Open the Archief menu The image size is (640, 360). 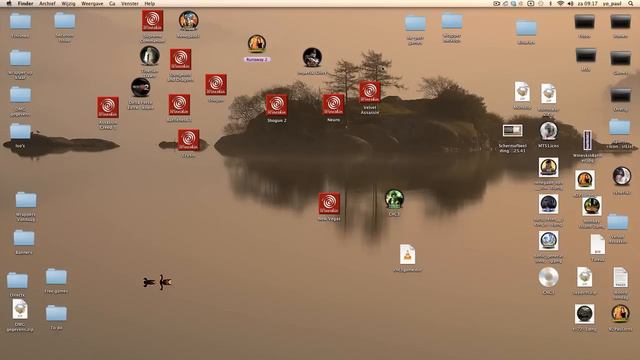click(47, 3)
